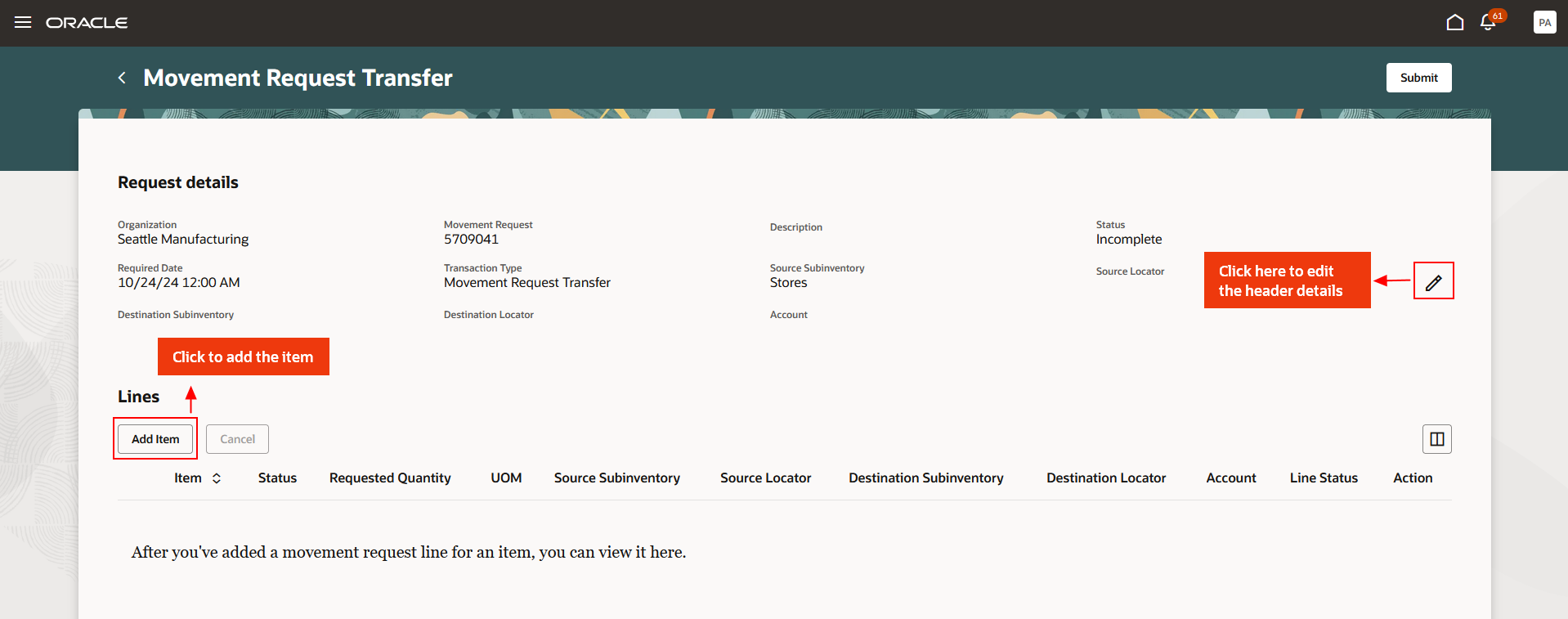Click the Source Subinventory column header

(x=617, y=478)
